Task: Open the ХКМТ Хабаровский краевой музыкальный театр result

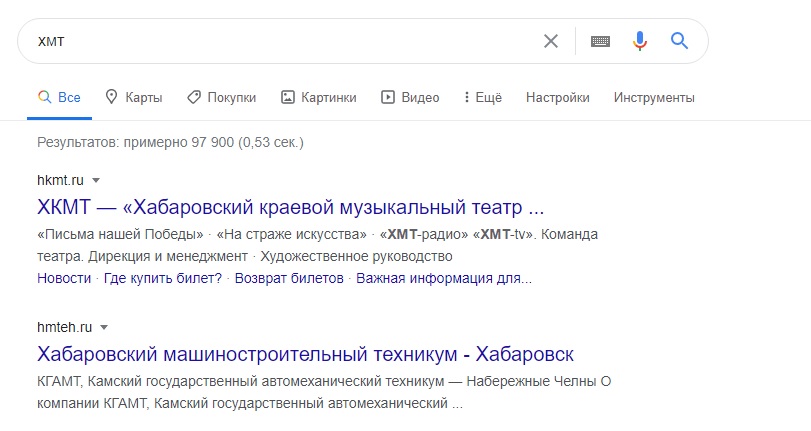Action: coord(291,207)
